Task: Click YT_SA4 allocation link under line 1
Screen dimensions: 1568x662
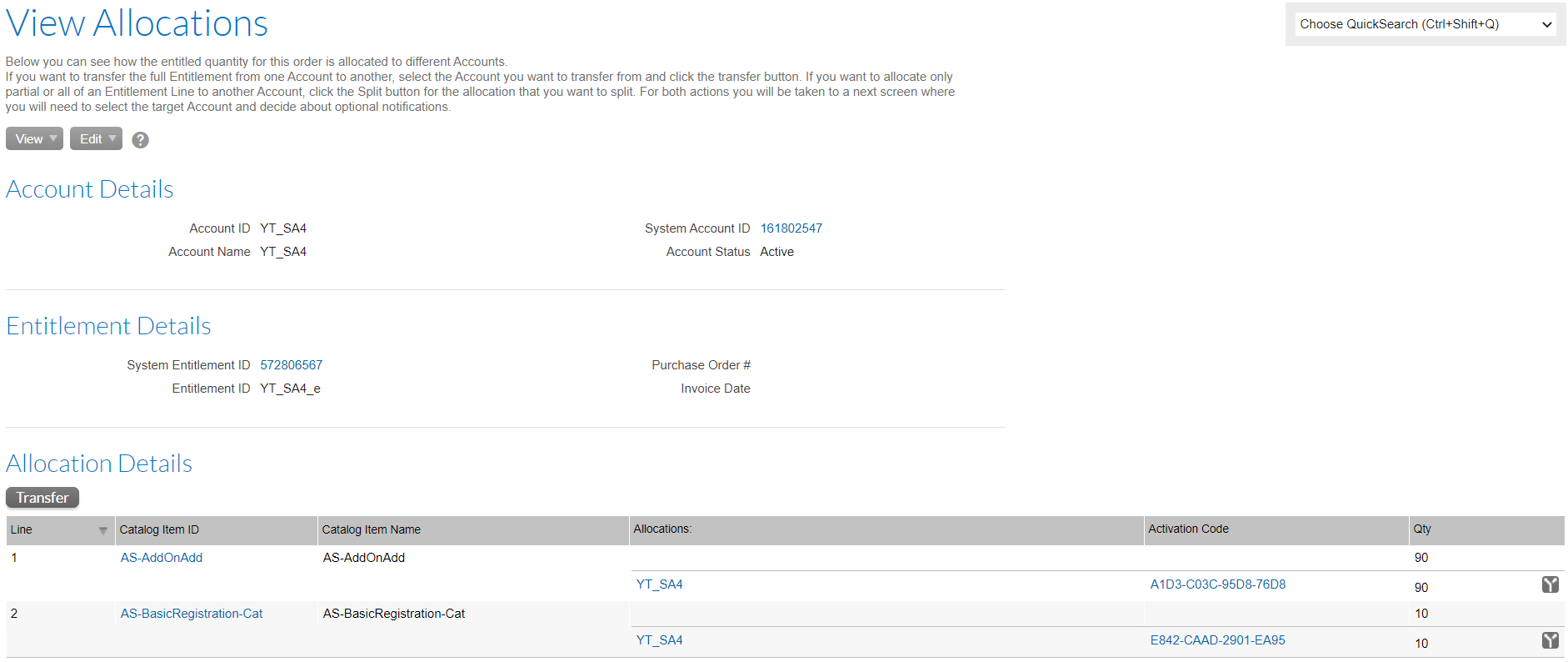Action: (x=659, y=584)
